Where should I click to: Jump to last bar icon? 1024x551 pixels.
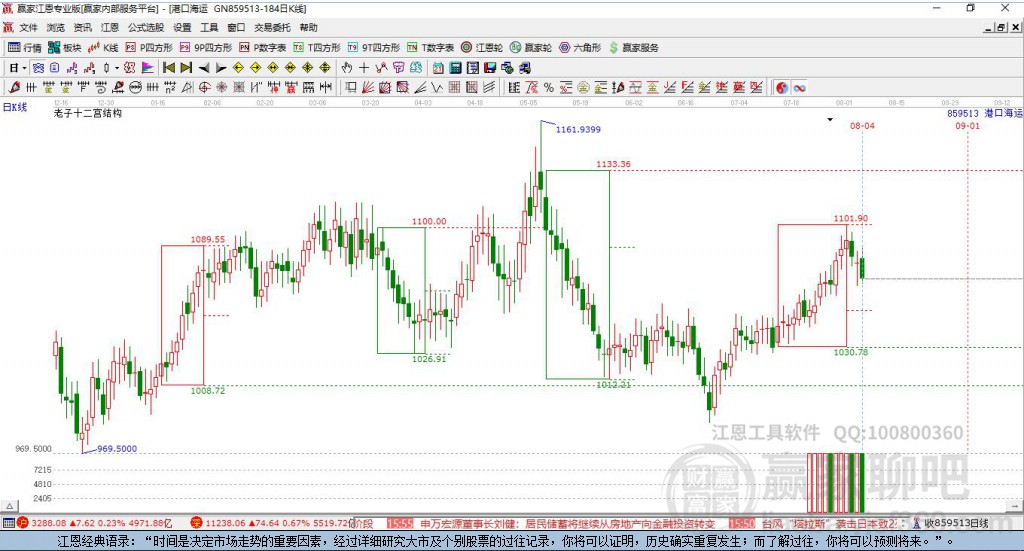point(186,68)
